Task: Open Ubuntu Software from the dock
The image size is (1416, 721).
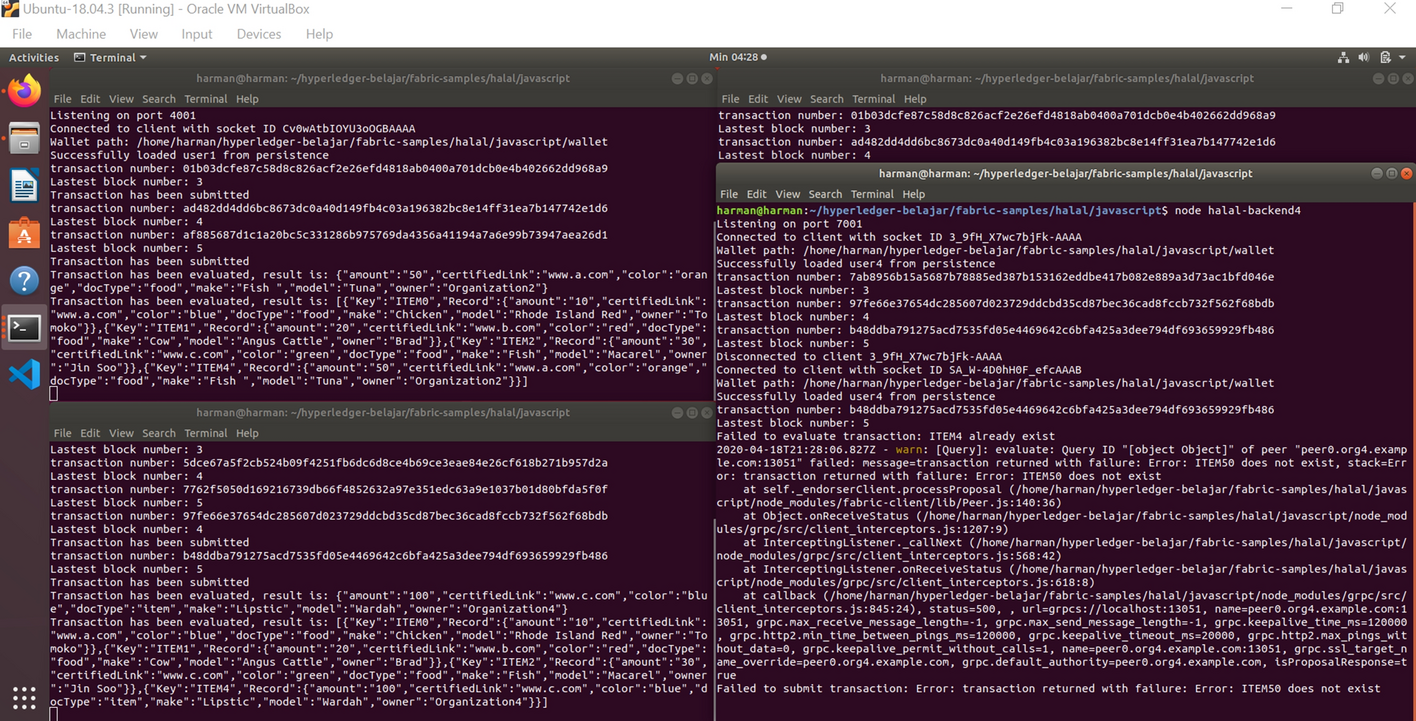Action: 24,233
